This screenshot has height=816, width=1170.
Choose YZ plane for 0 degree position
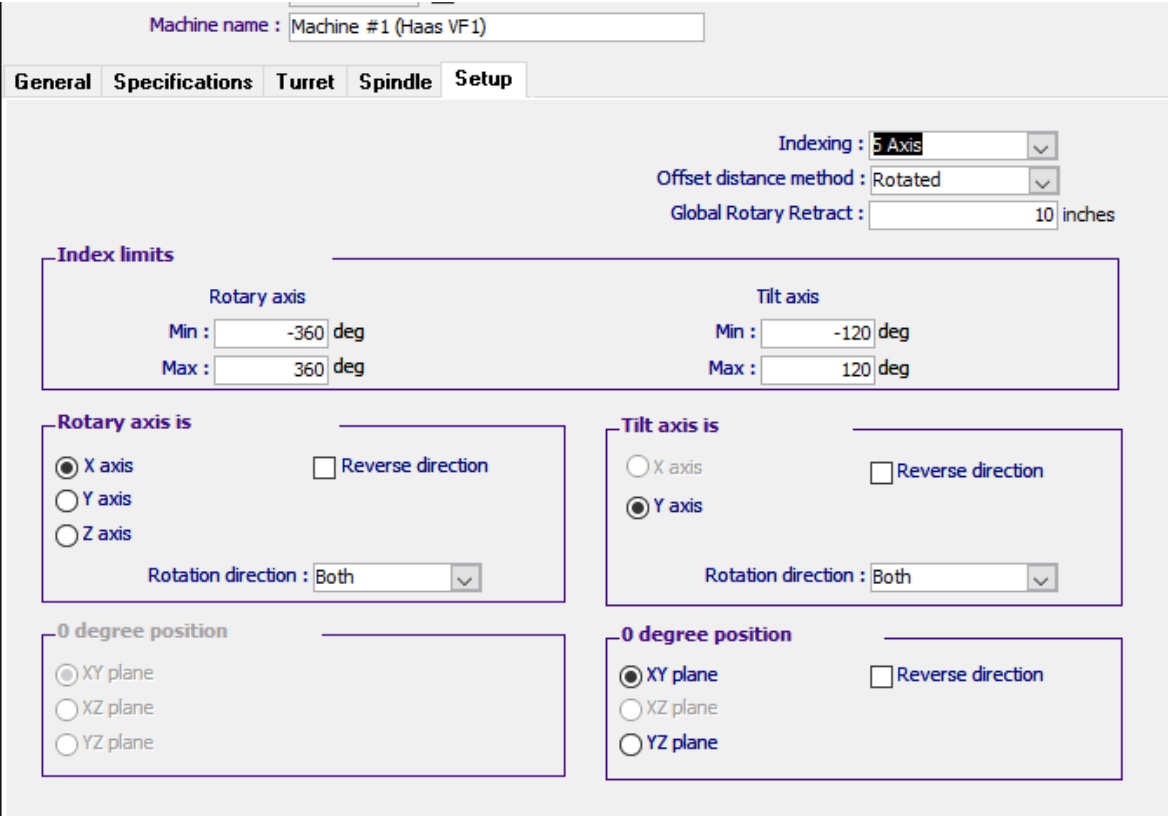coord(631,744)
